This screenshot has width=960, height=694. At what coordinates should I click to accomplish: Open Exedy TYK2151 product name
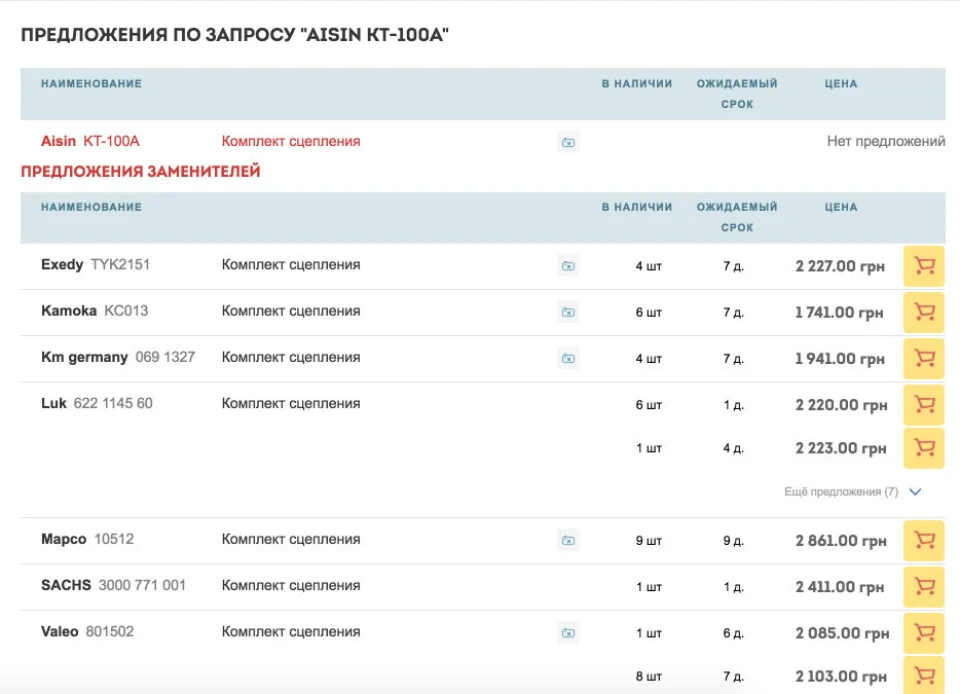(x=96, y=264)
